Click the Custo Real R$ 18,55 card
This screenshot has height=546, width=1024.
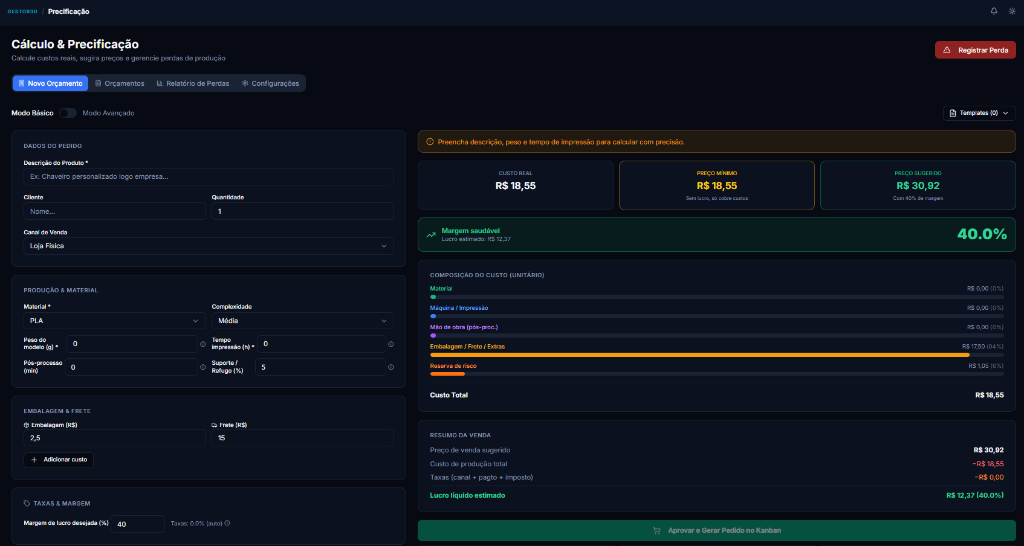[x=515, y=185]
